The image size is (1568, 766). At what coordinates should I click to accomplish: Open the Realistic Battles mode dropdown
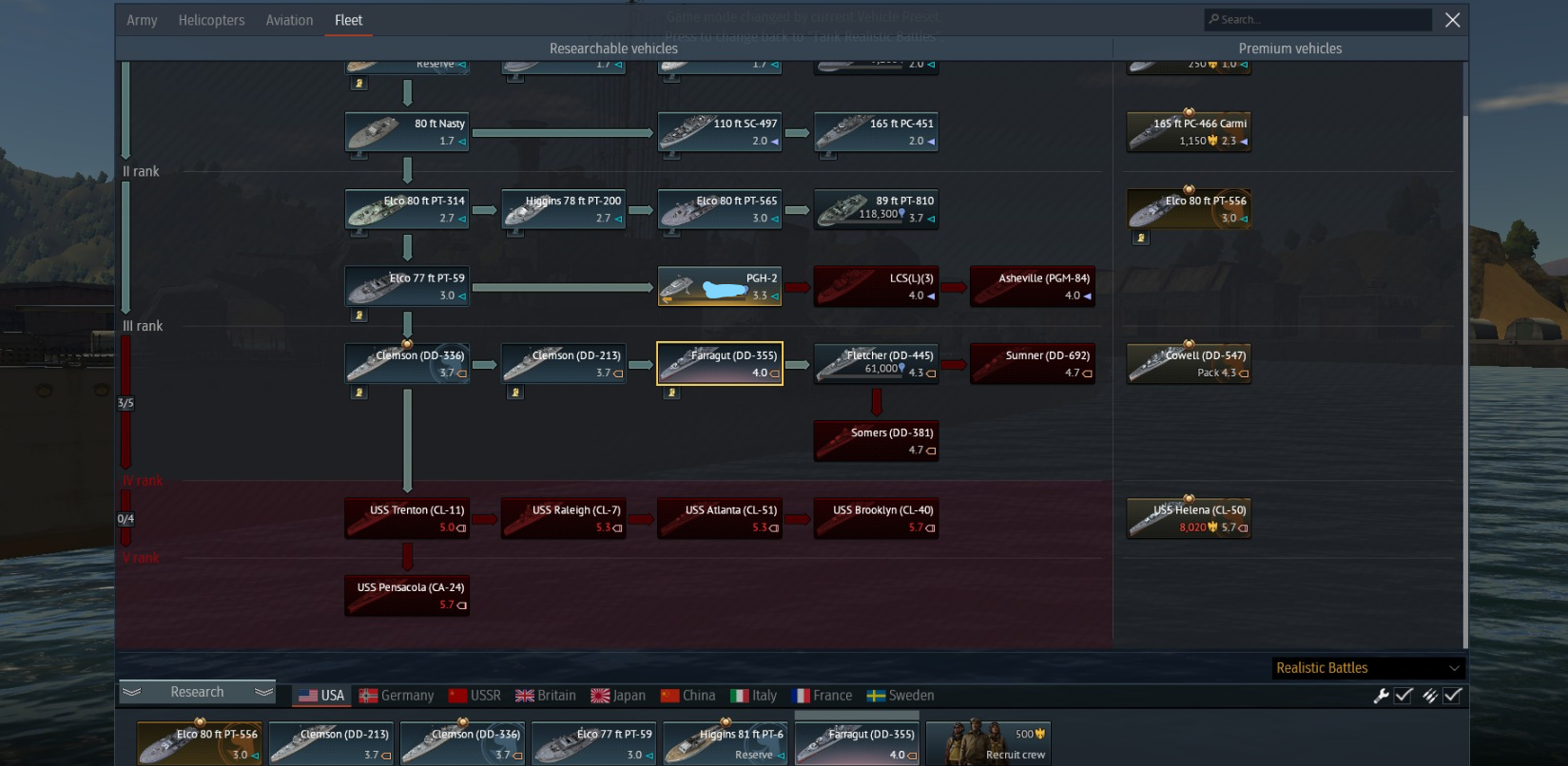coord(1368,668)
